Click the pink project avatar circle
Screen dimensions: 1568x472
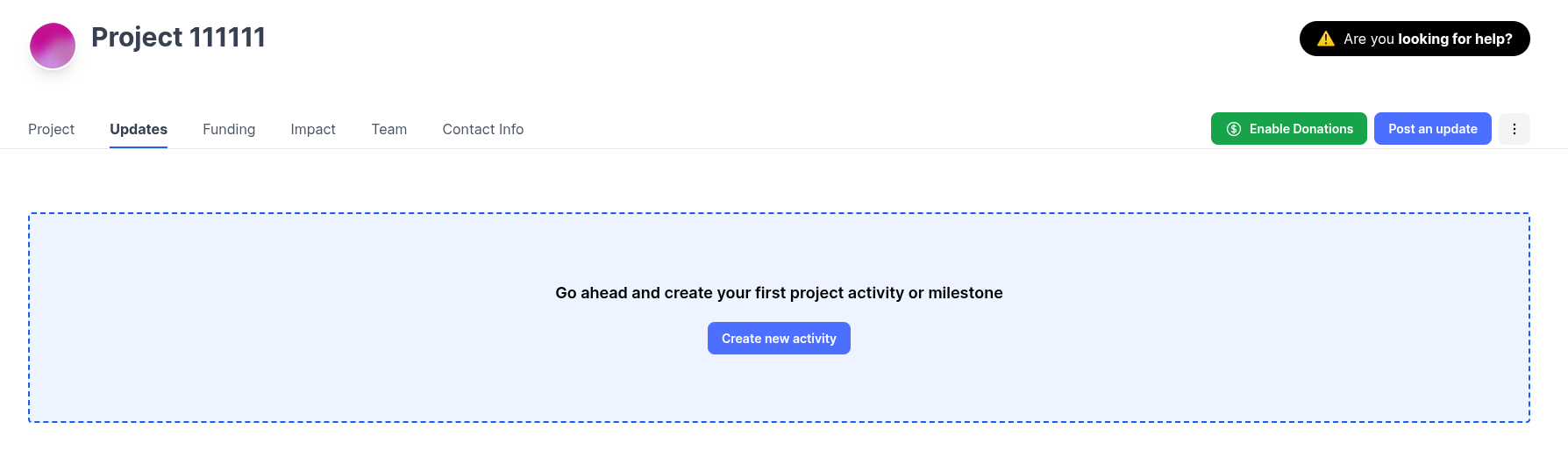(x=53, y=46)
